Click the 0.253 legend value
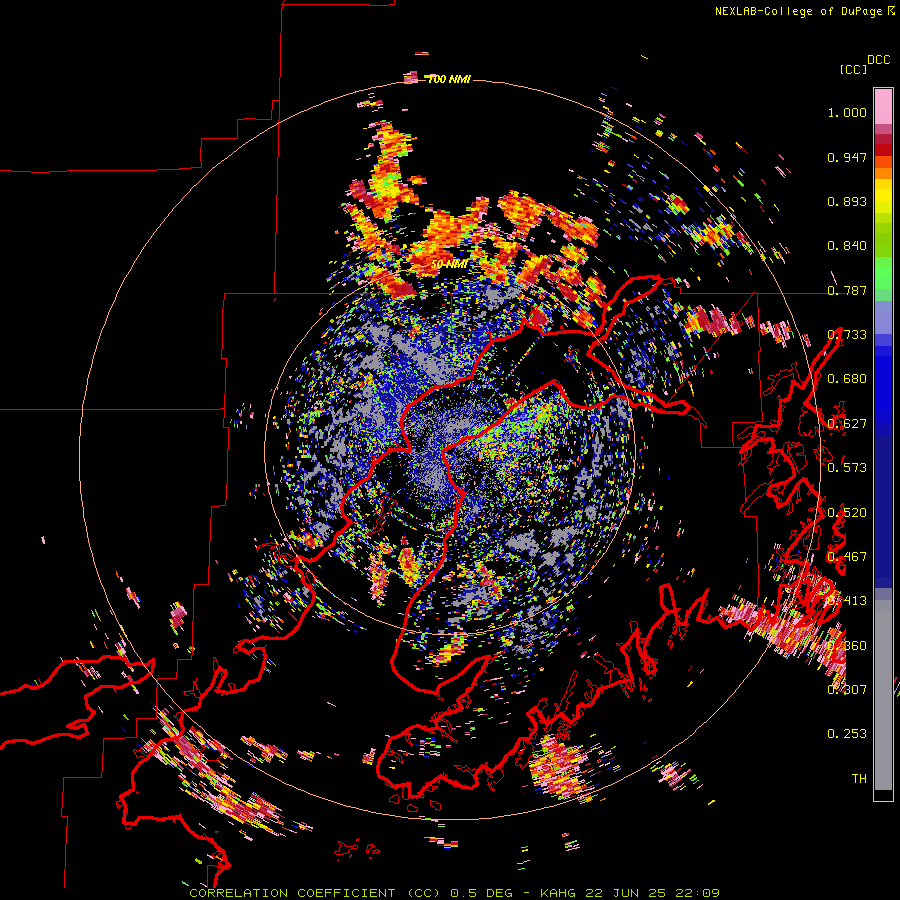Viewport: 900px width, 900px height. [847, 734]
